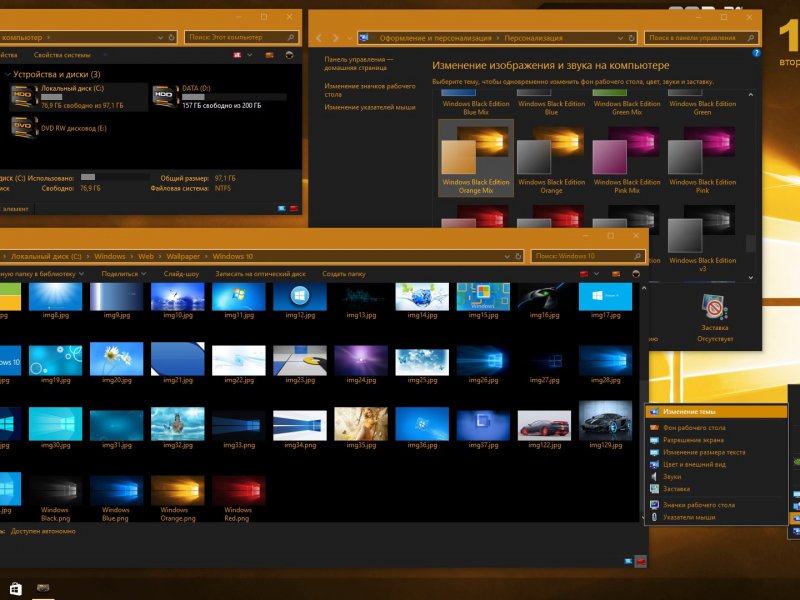Switch to details view in wallpaper folder status bar
Image resolution: width=800 pixels, height=600 pixels.
628,562
